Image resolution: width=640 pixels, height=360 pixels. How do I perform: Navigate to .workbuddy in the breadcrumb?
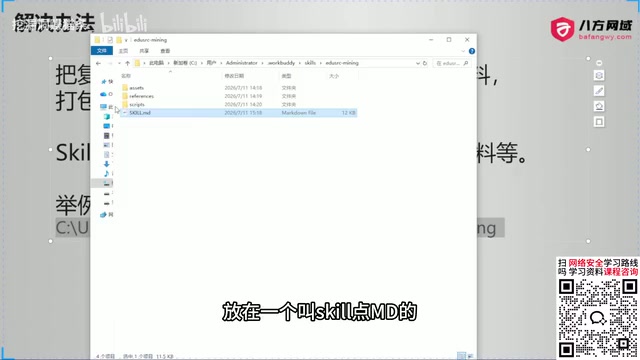tap(281, 63)
